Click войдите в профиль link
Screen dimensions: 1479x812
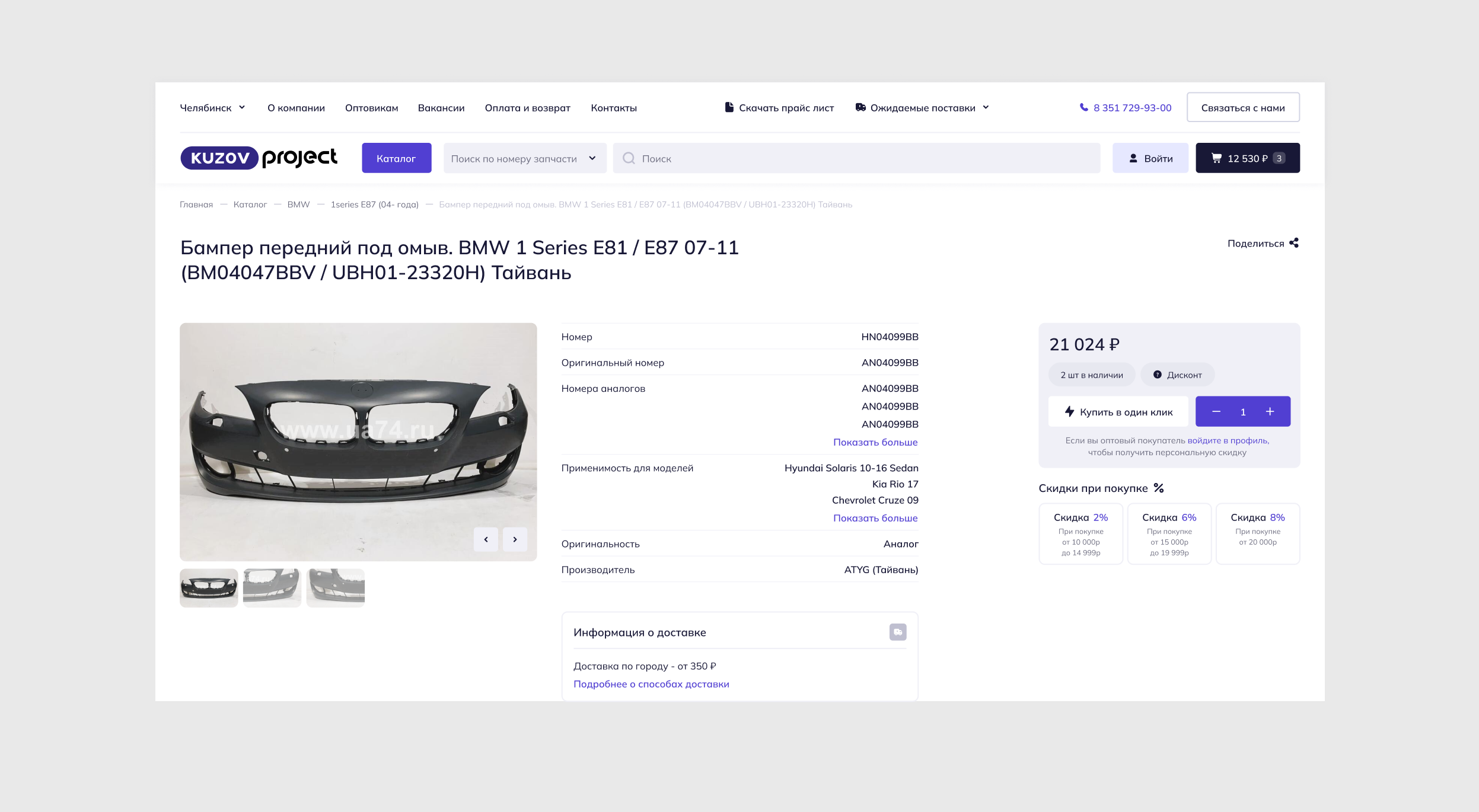pyautogui.click(x=1228, y=440)
